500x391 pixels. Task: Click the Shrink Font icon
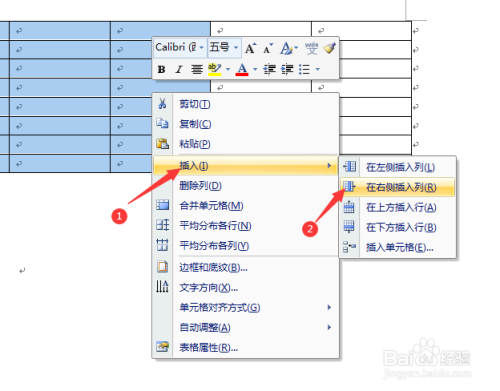268,49
